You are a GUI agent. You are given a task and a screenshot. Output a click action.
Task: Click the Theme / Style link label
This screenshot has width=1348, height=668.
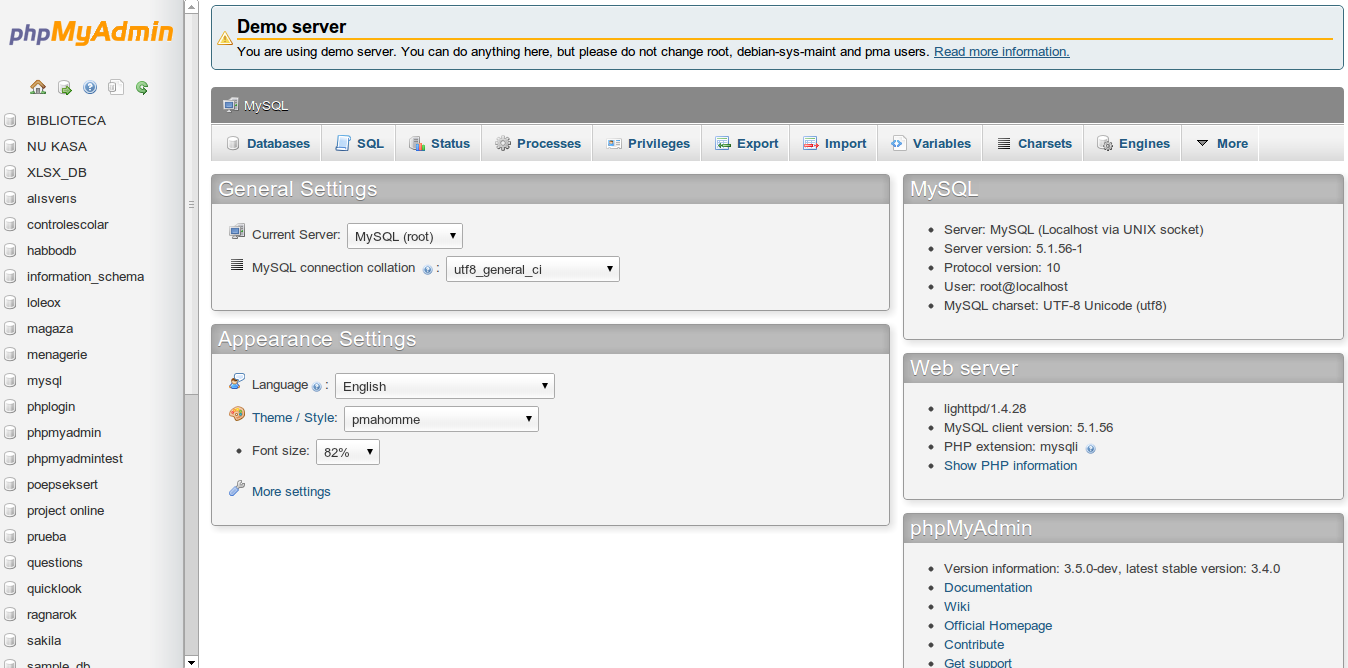pyautogui.click(x=295, y=417)
